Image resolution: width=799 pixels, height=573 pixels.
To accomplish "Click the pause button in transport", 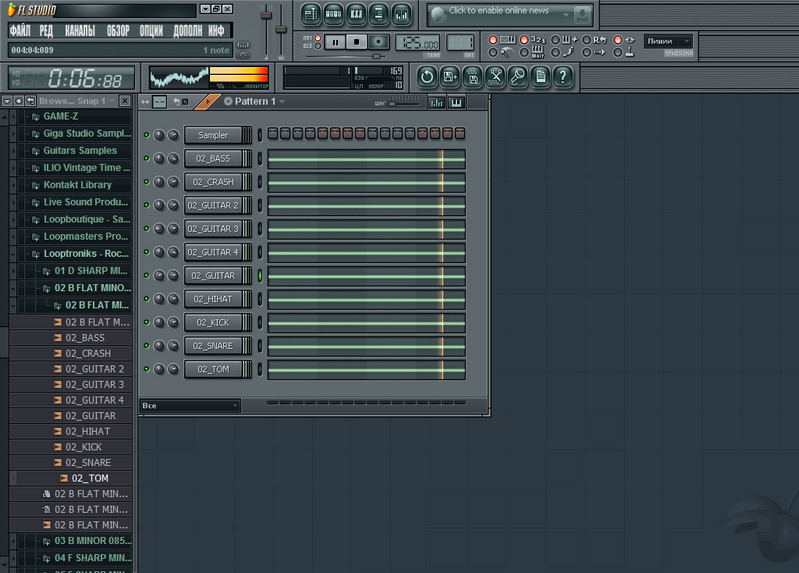I will point(335,42).
